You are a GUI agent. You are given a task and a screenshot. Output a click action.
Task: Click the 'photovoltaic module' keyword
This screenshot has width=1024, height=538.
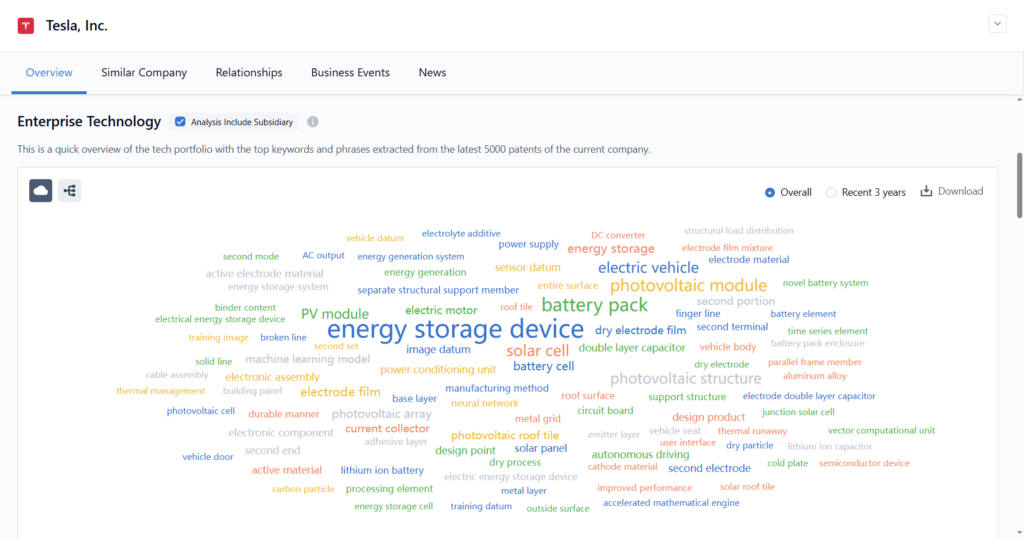[688, 286]
